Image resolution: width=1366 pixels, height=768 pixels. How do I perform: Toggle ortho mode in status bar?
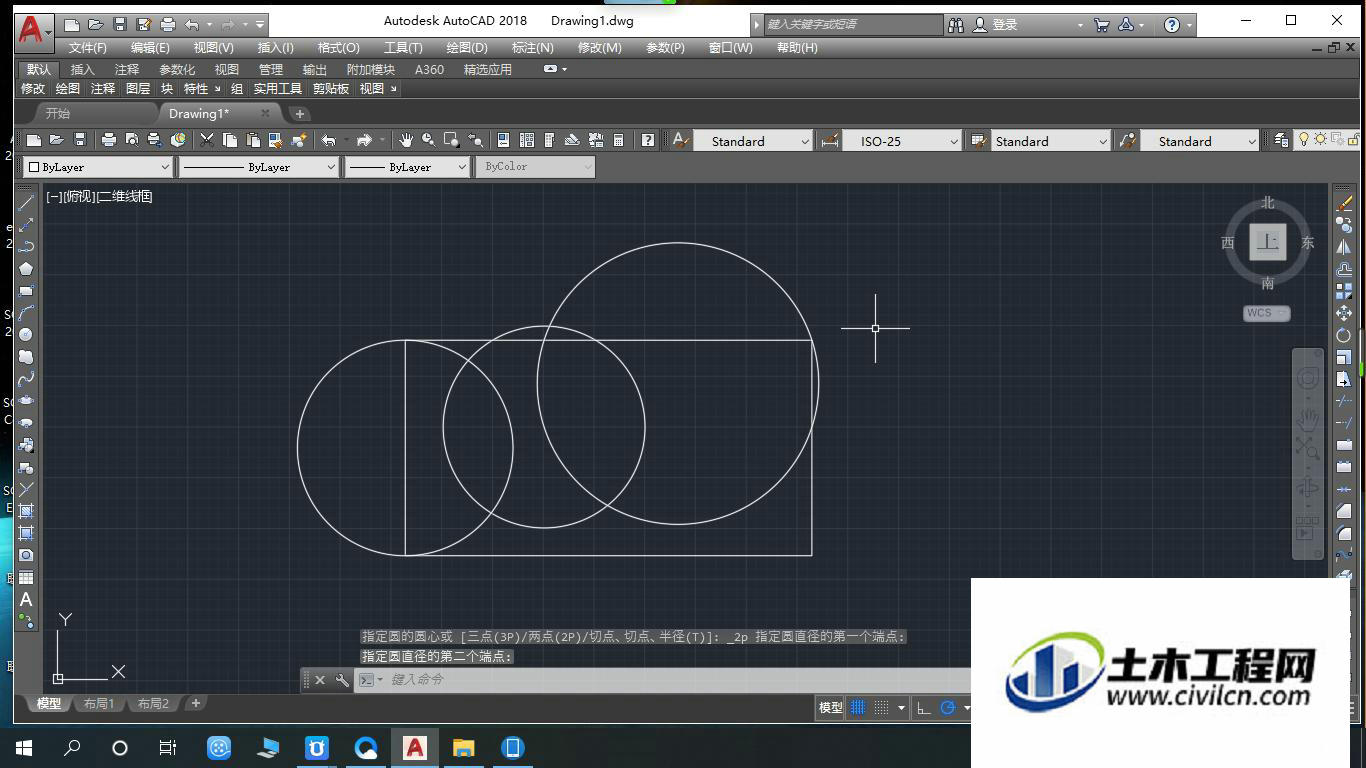924,707
